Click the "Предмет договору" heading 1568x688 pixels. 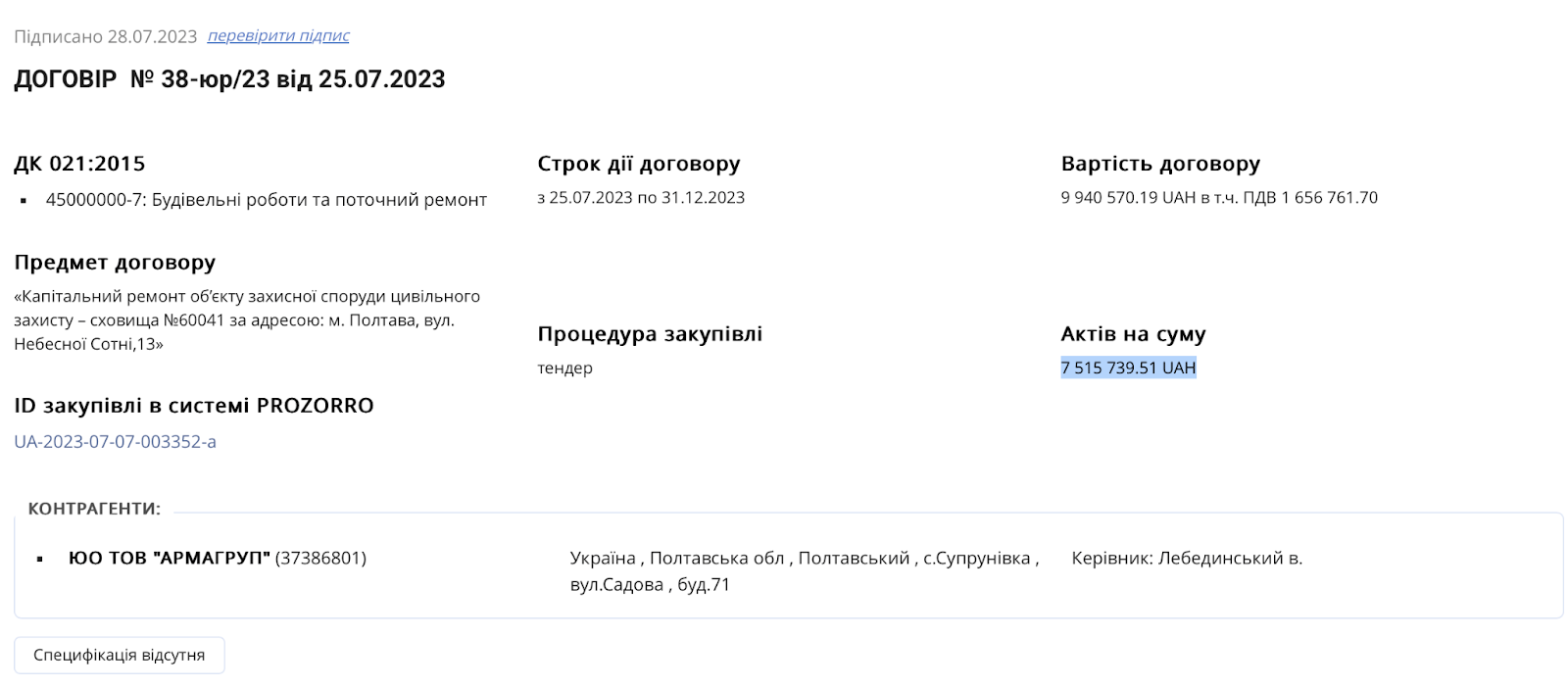(115, 263)
